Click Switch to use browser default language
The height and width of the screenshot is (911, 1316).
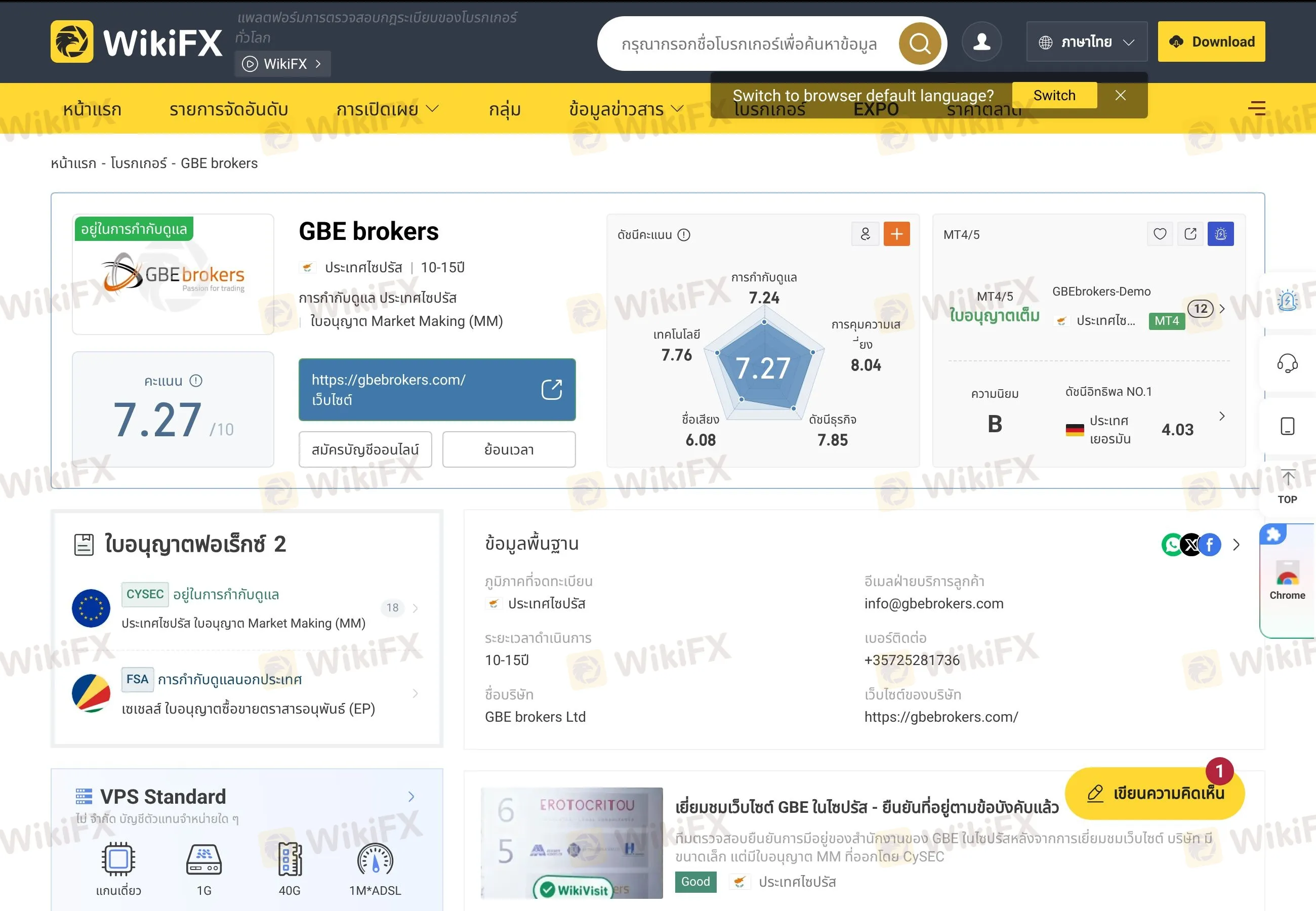tap(1054, 95)
